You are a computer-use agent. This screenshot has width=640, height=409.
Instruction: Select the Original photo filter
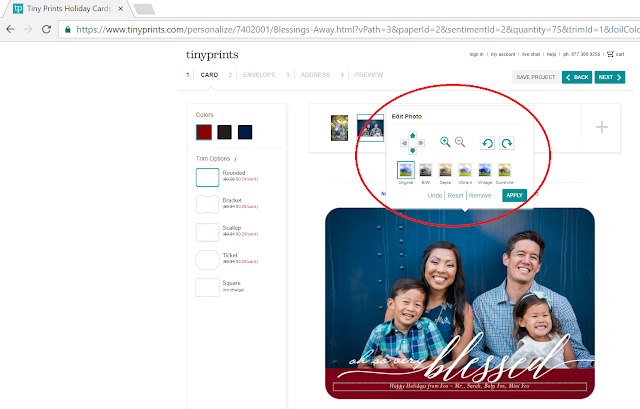coord(406,170)
